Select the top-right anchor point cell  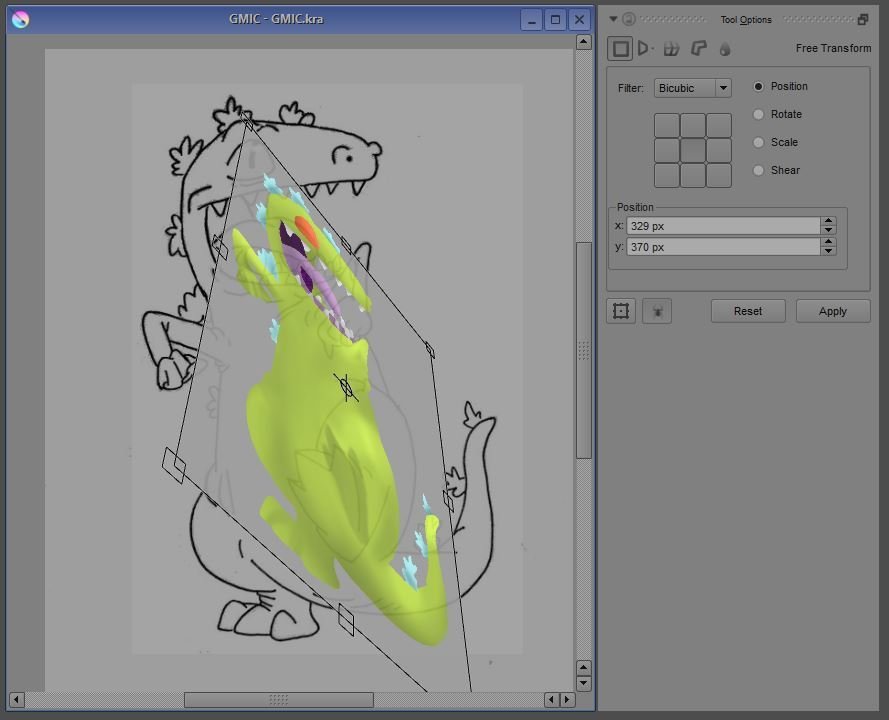[719, 125]
